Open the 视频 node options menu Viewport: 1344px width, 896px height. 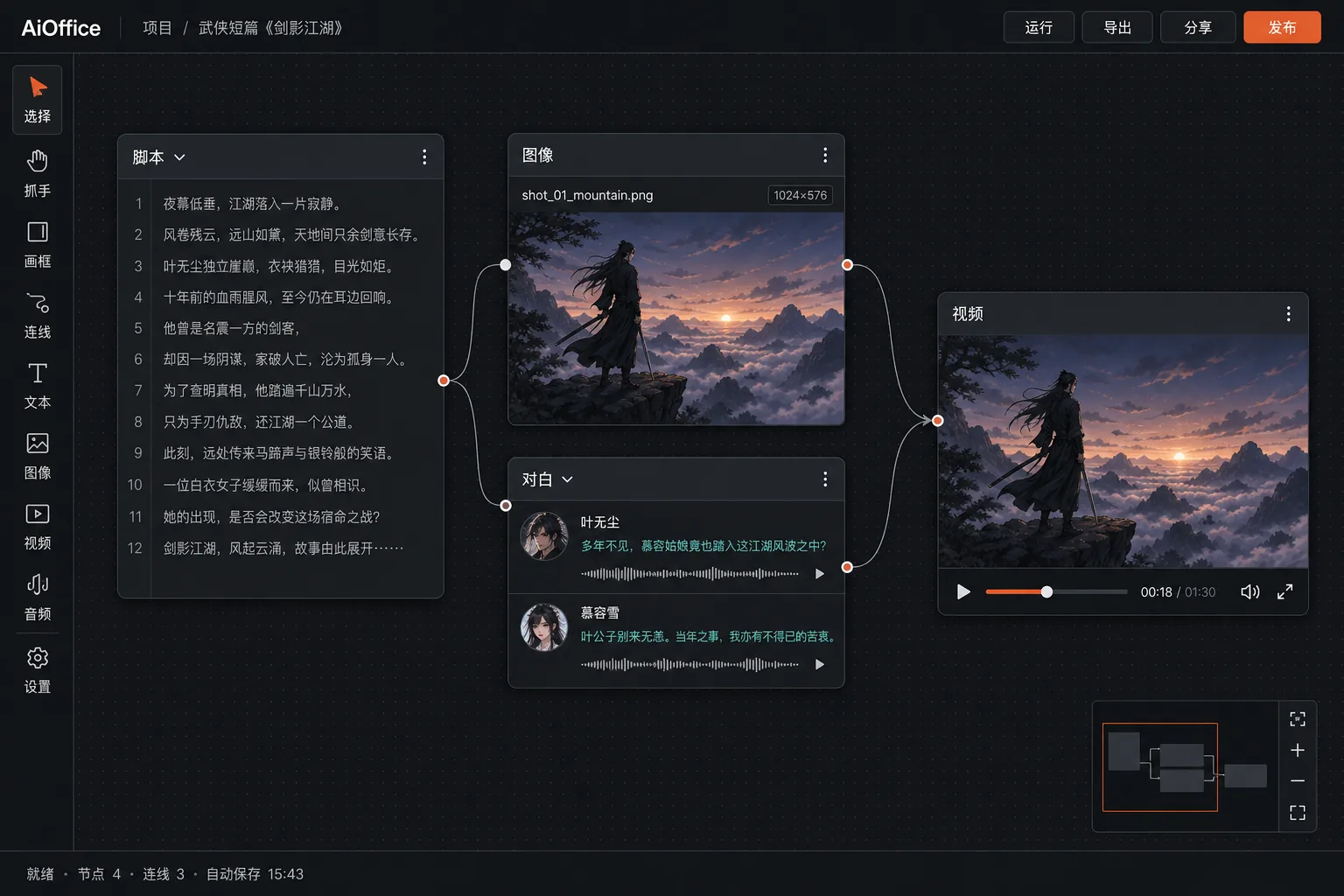click(x=1288, y=313)
